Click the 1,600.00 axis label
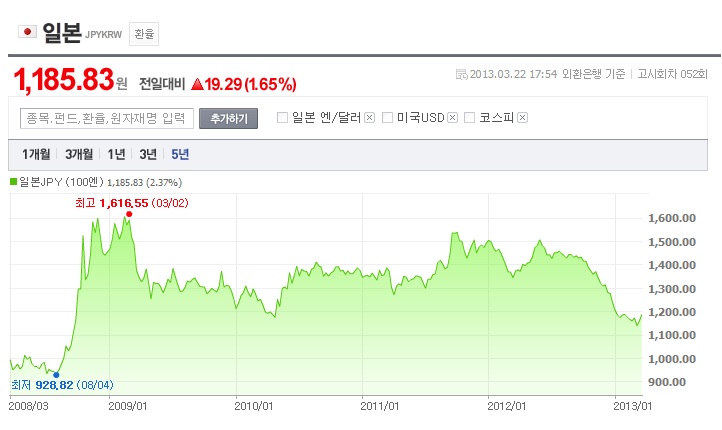 click(672, 218)
